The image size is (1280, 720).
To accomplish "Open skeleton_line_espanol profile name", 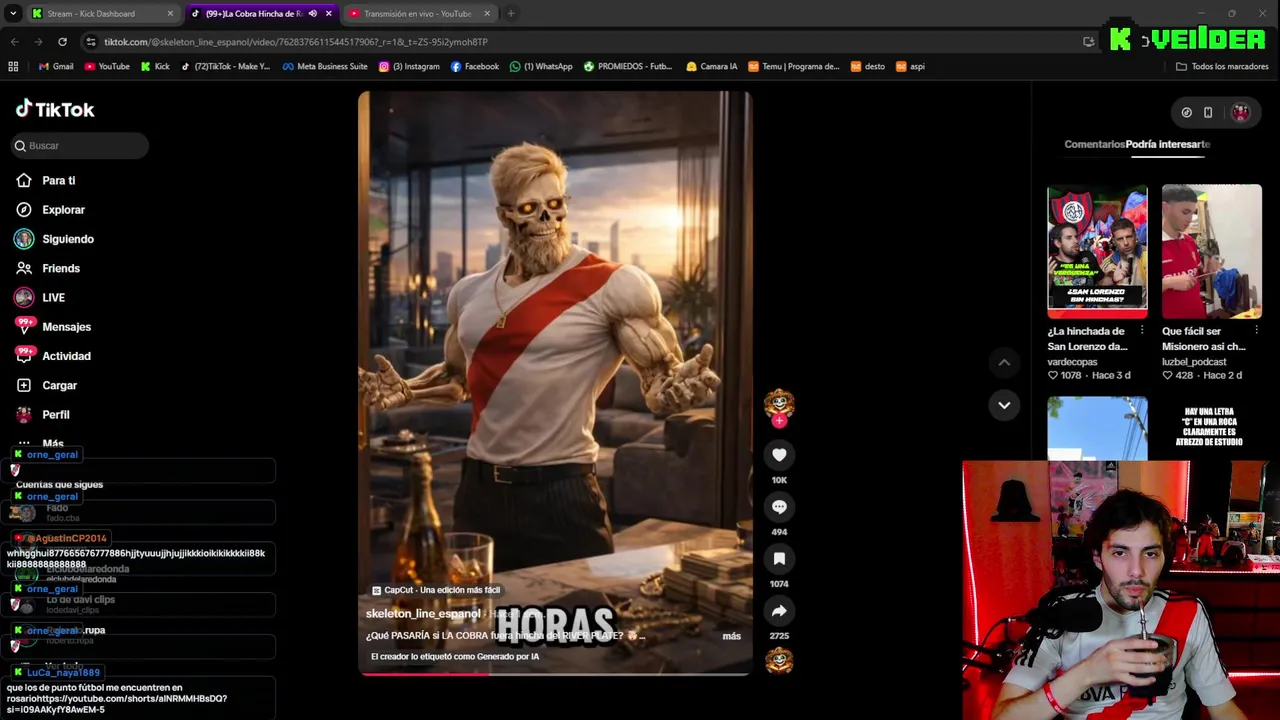I will pos(423,614).
